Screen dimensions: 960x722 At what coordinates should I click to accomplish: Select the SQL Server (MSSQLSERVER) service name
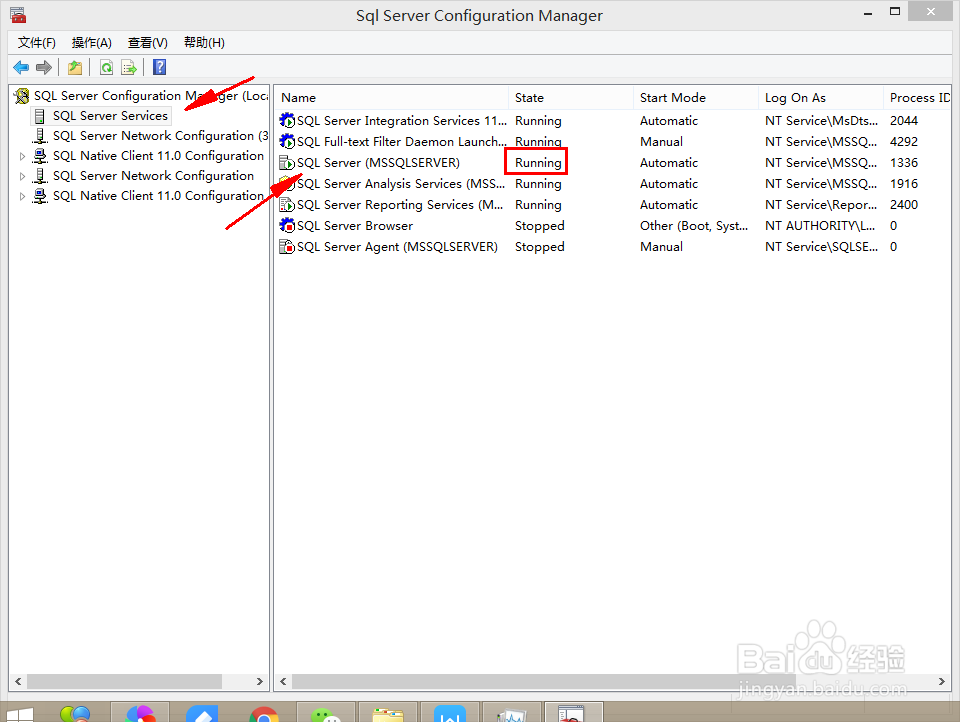pyautogui.click(x=378, y=162)
